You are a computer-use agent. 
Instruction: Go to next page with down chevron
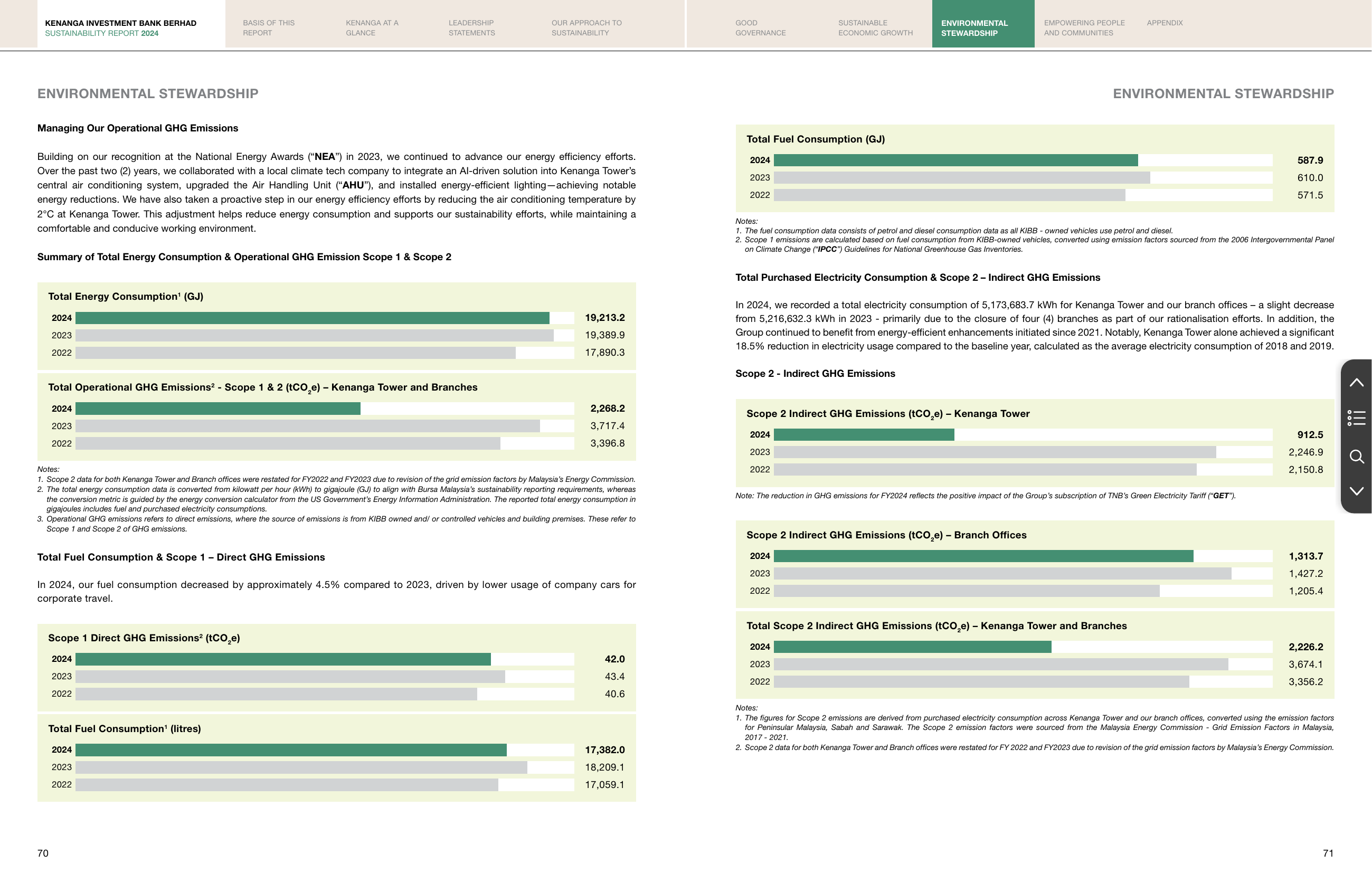click(x=1357, y=491)
